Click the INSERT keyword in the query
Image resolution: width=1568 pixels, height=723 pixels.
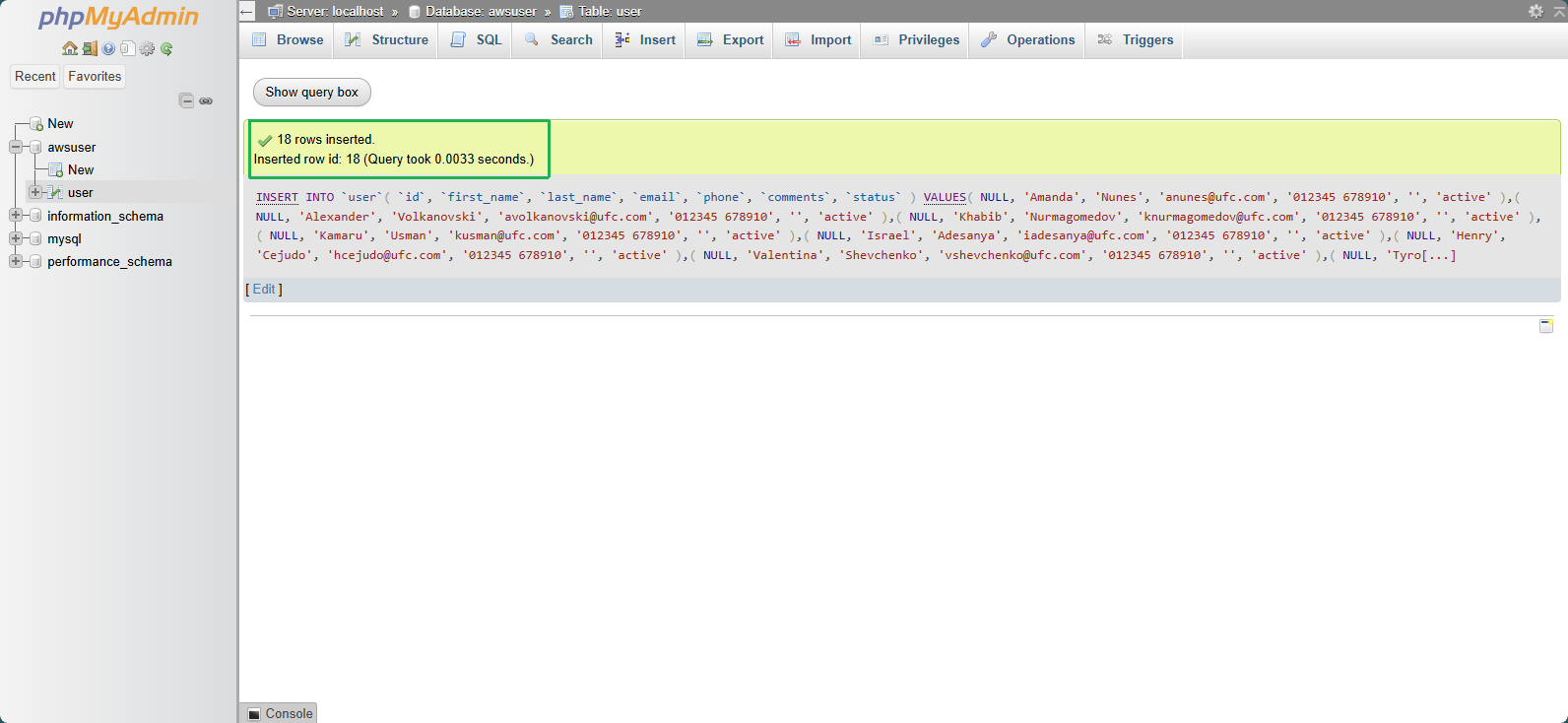(277, 198)
